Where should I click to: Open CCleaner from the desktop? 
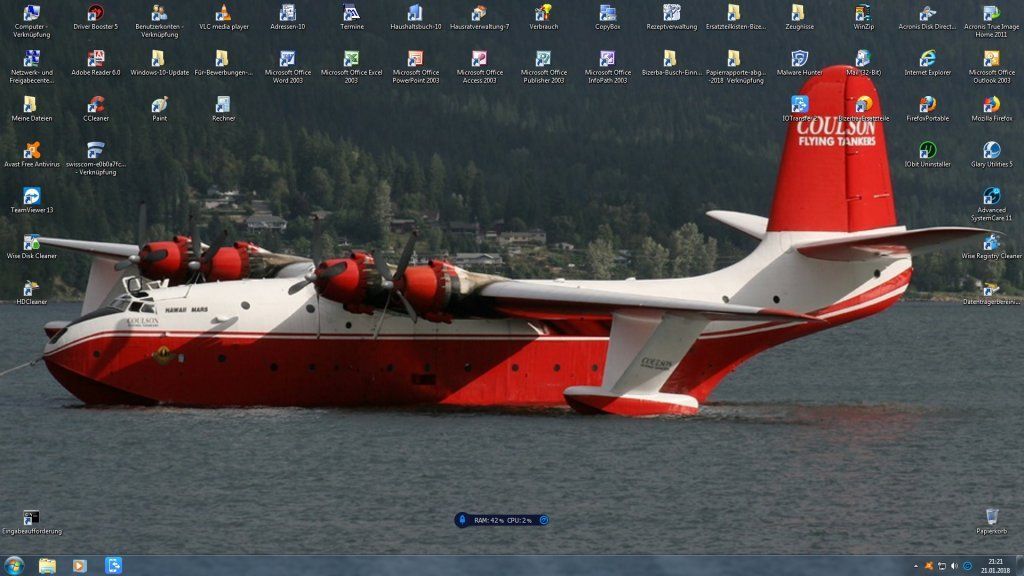click(98, 105)
